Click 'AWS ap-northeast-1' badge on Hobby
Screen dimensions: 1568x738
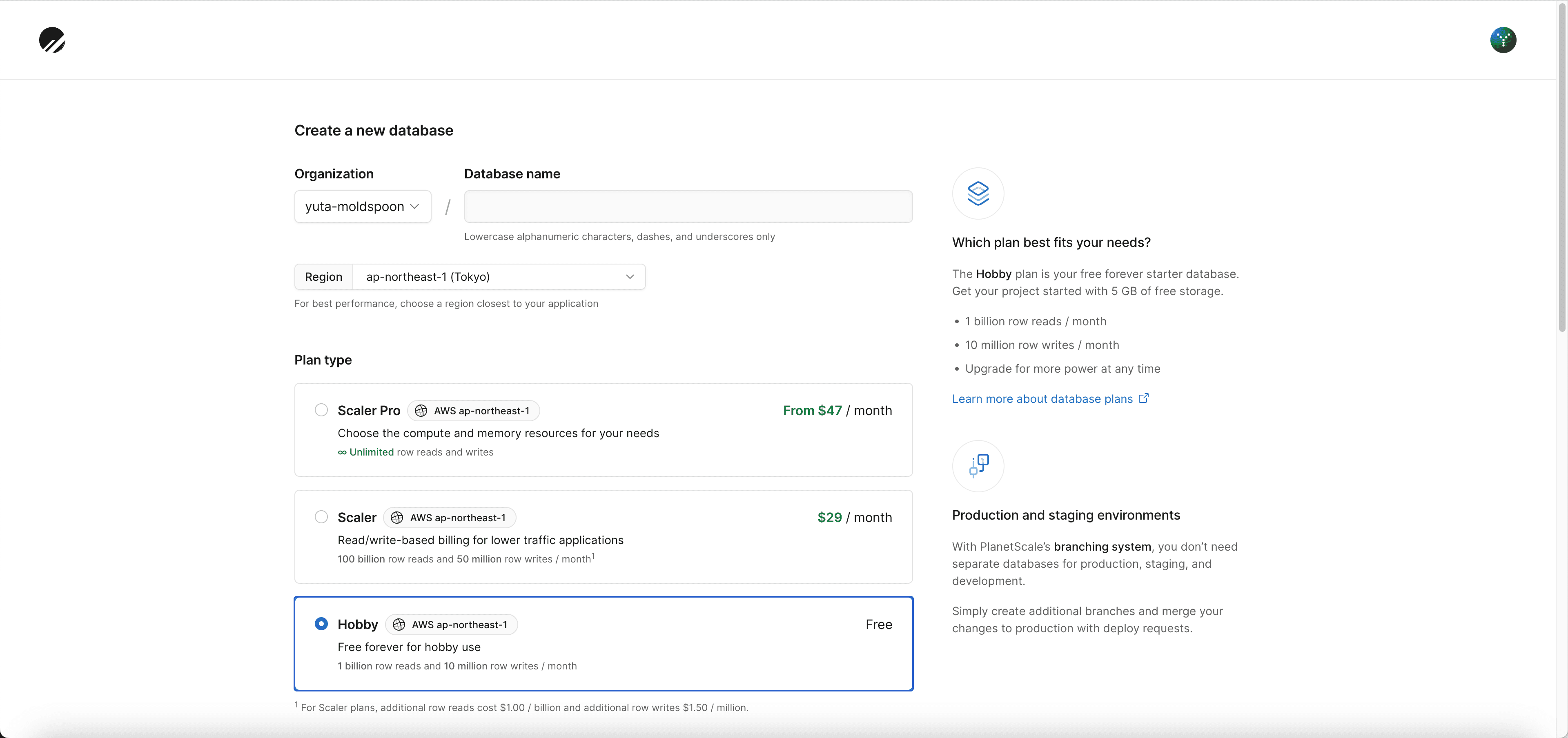tap(452, 625)
